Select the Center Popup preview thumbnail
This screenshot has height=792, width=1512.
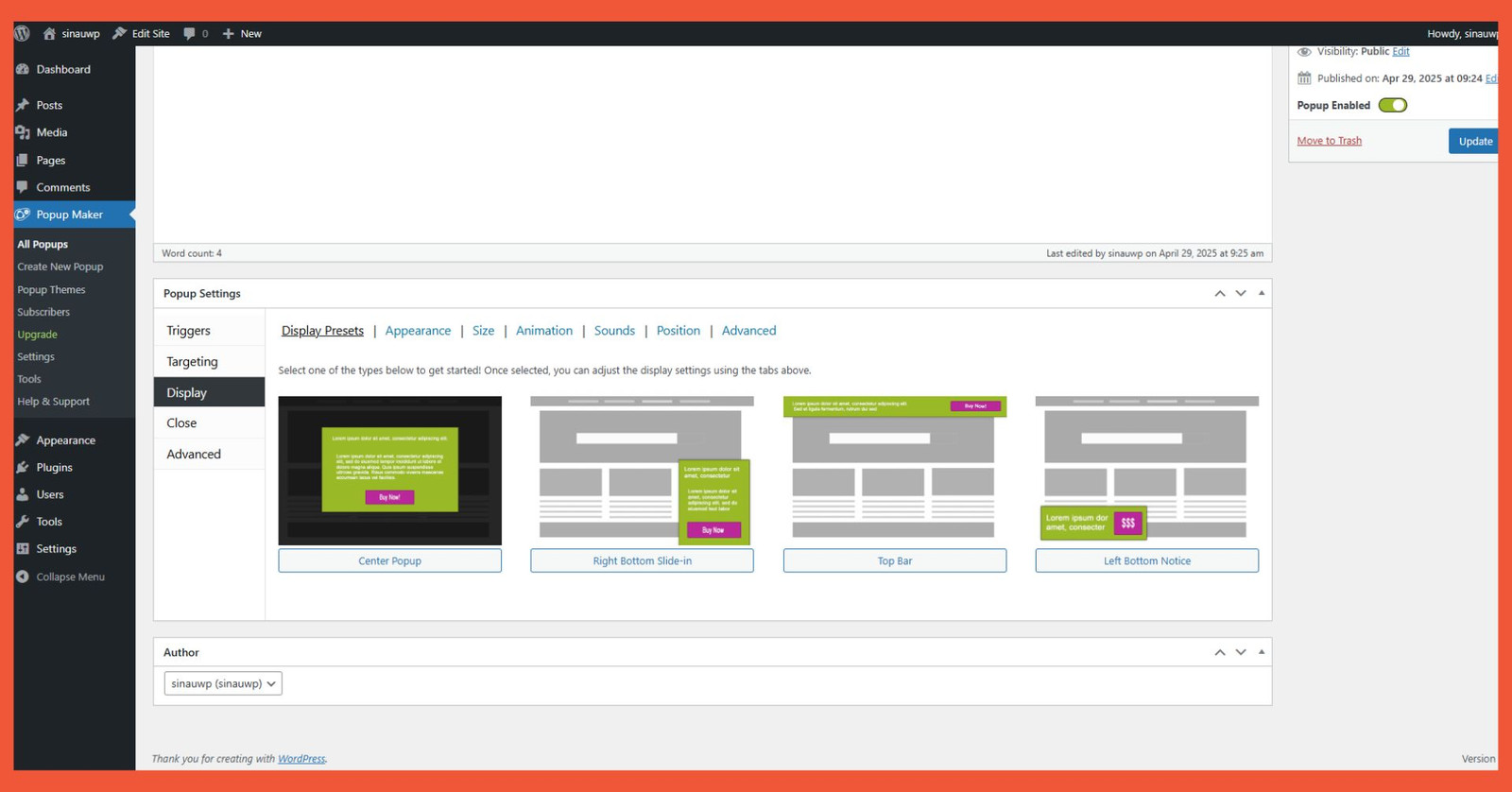(x=389, y=471)
